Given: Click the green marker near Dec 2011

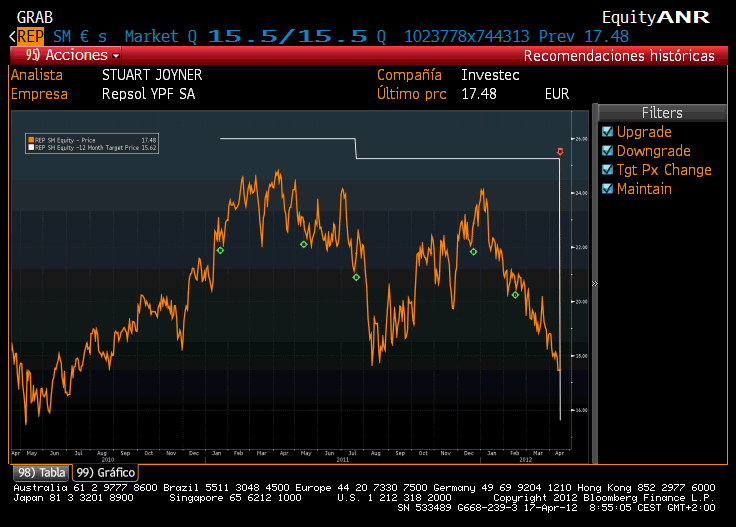Looking at the screenshot, I should point(474,252).
